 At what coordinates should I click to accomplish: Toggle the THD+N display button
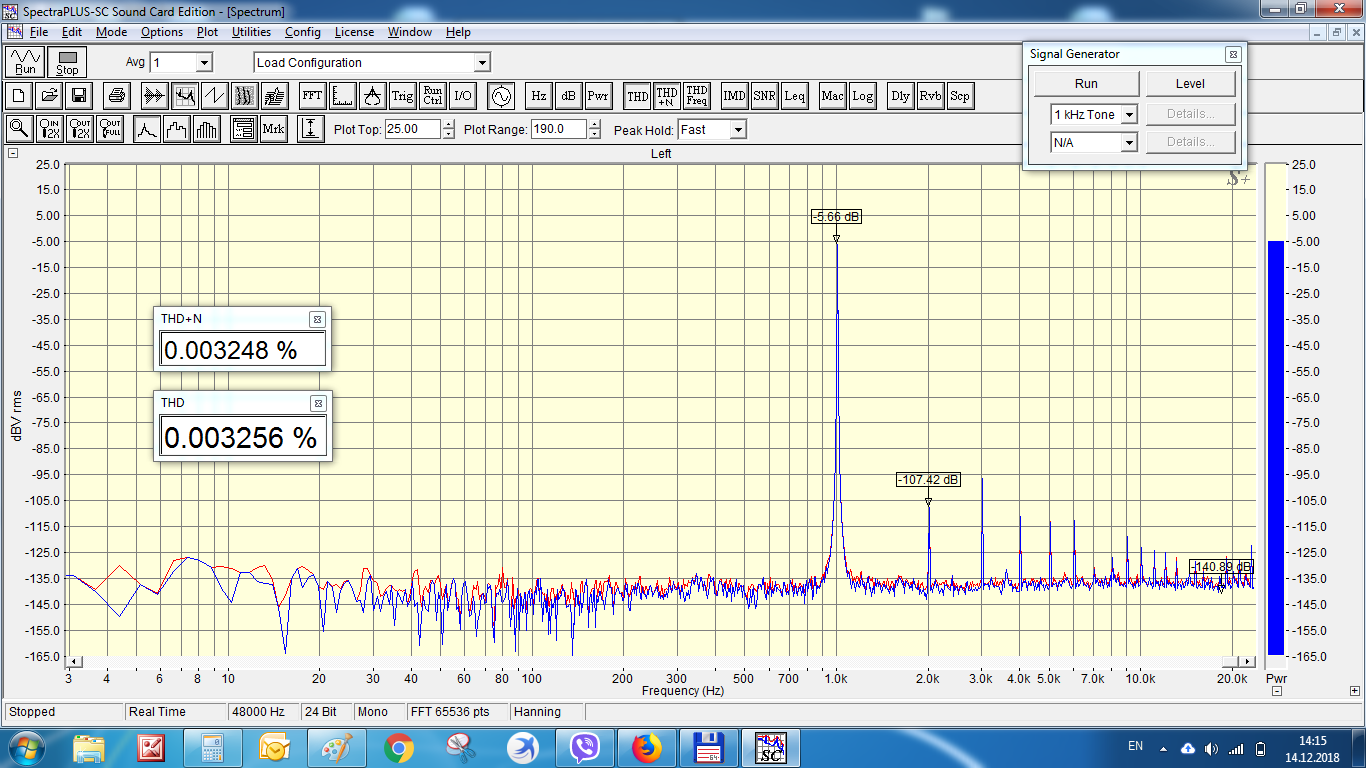tap(667, 96)
